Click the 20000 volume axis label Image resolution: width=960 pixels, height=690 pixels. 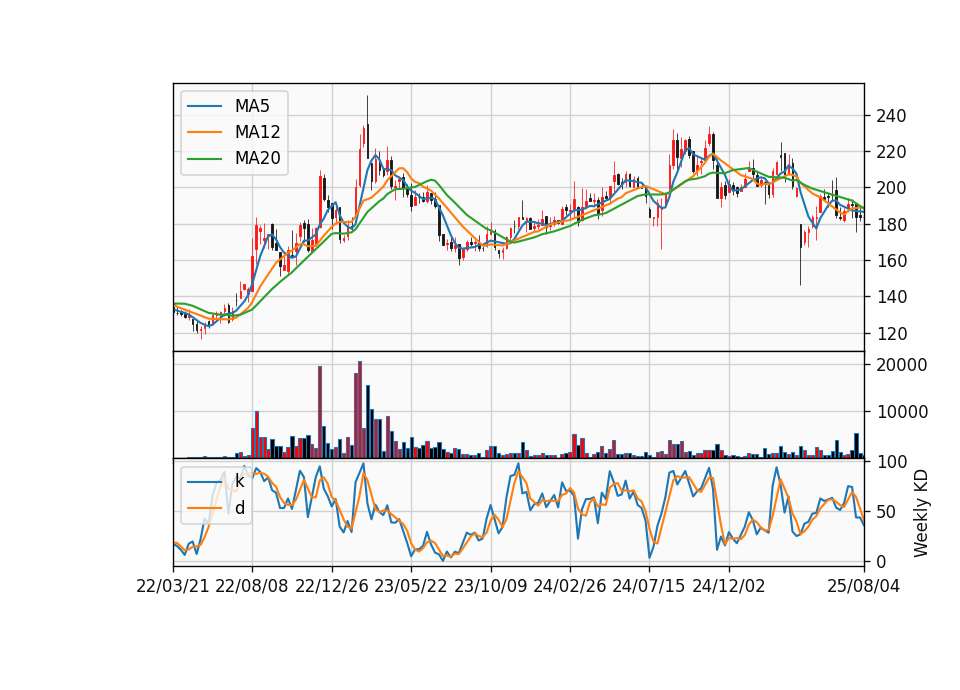pos(902,365)
